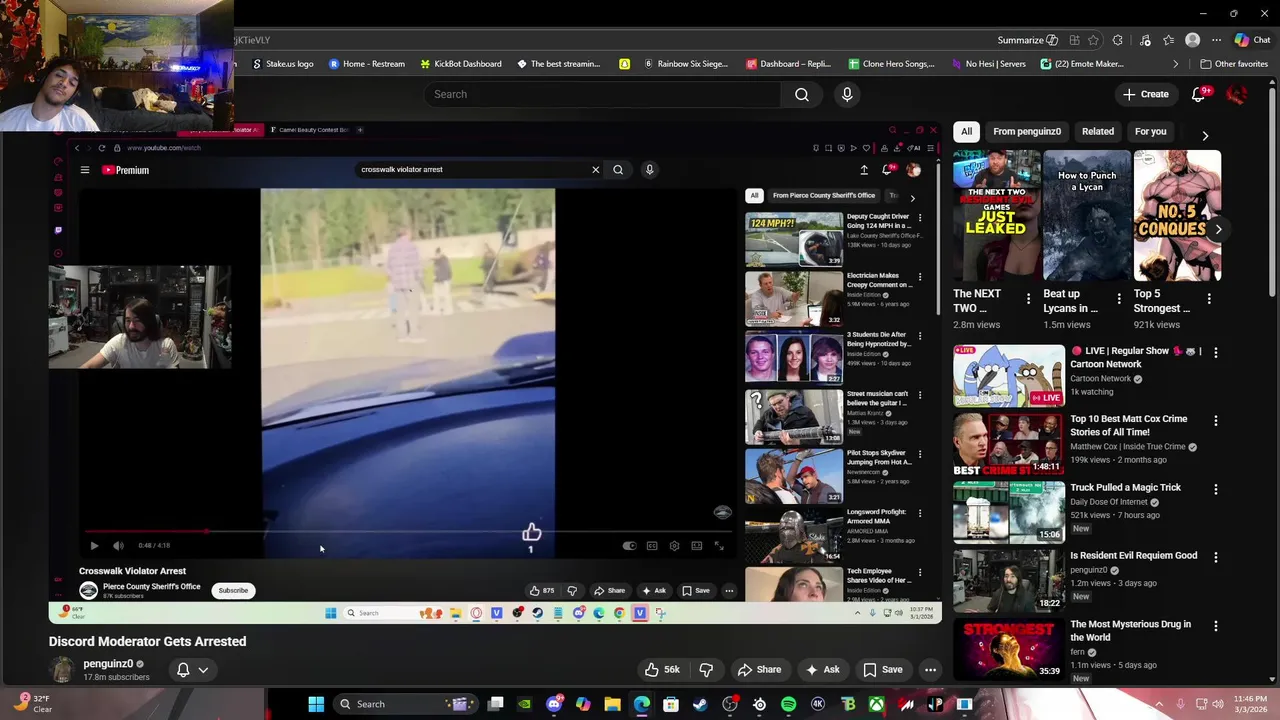
Task: Add this page to favorites star
Action: pos(1094,40)
